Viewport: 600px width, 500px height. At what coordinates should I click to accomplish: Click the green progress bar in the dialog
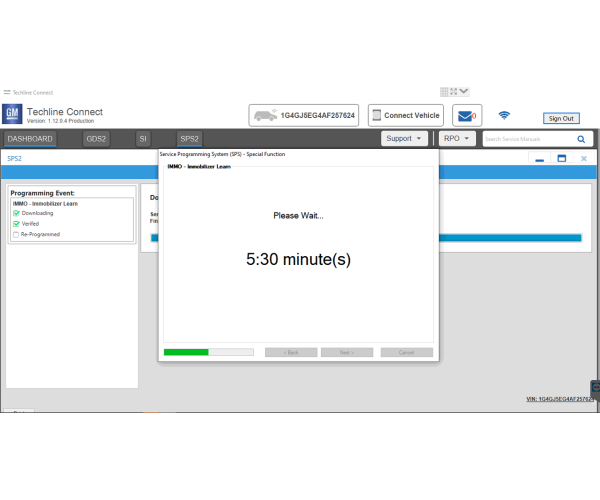[x=209, y=352]
